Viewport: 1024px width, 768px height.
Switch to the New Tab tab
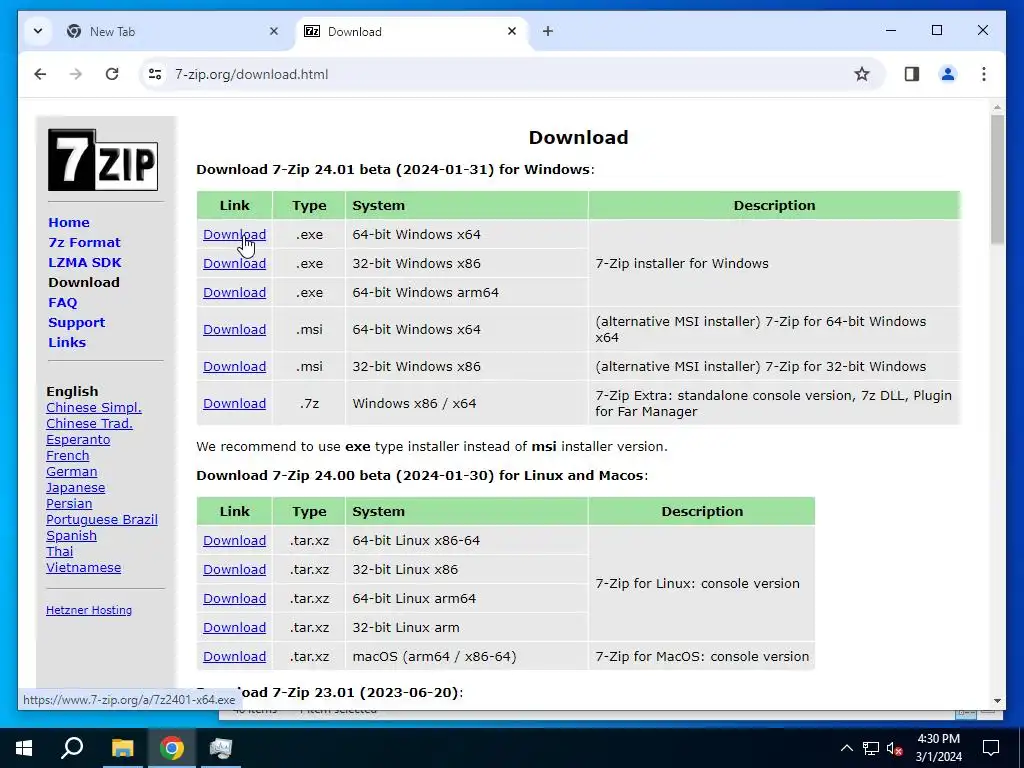(173, 31)
